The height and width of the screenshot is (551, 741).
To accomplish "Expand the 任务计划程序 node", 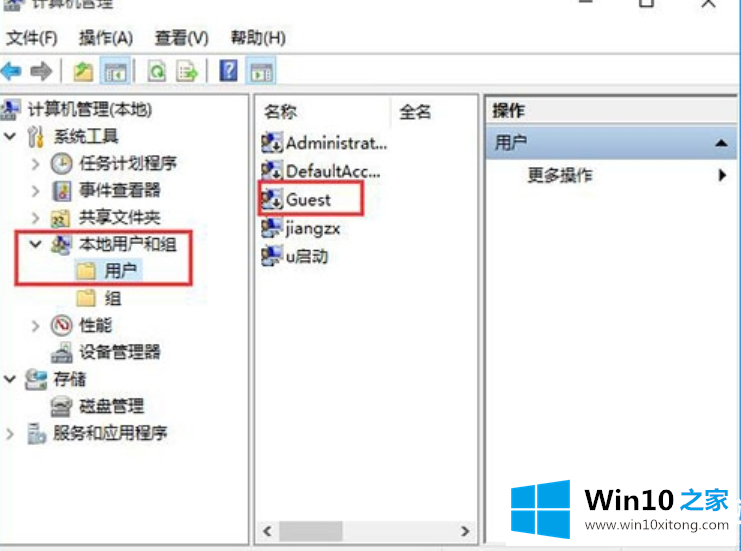I will 35,164.
